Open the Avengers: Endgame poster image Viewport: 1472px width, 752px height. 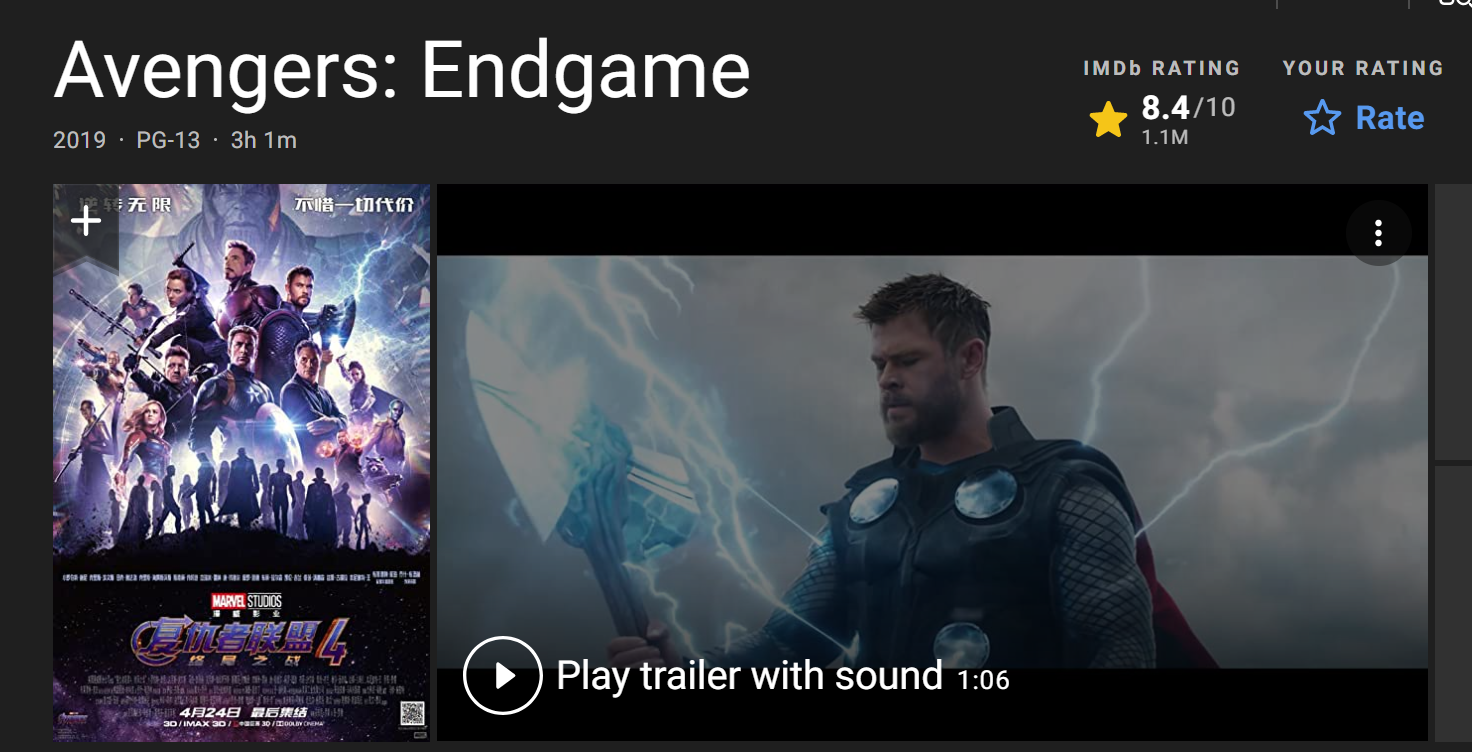[242, 462]
